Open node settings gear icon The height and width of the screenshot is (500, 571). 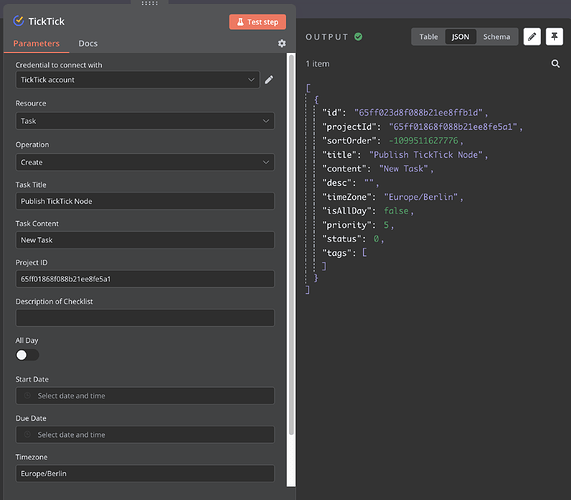[x=281, y=43]
